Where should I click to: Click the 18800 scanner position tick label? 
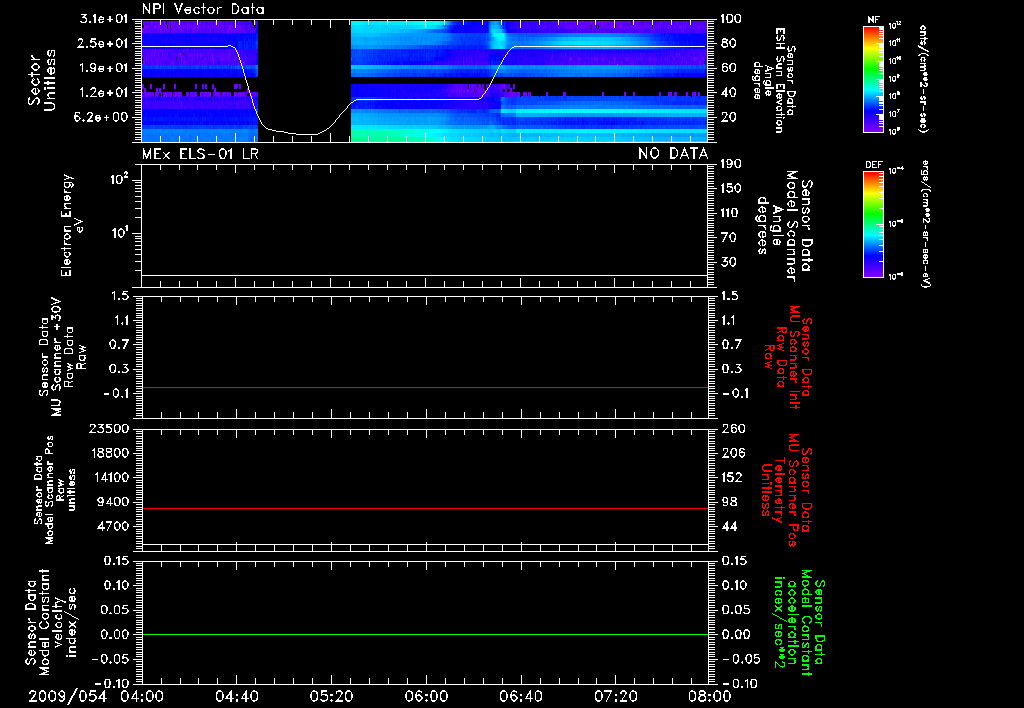point(108,453)
